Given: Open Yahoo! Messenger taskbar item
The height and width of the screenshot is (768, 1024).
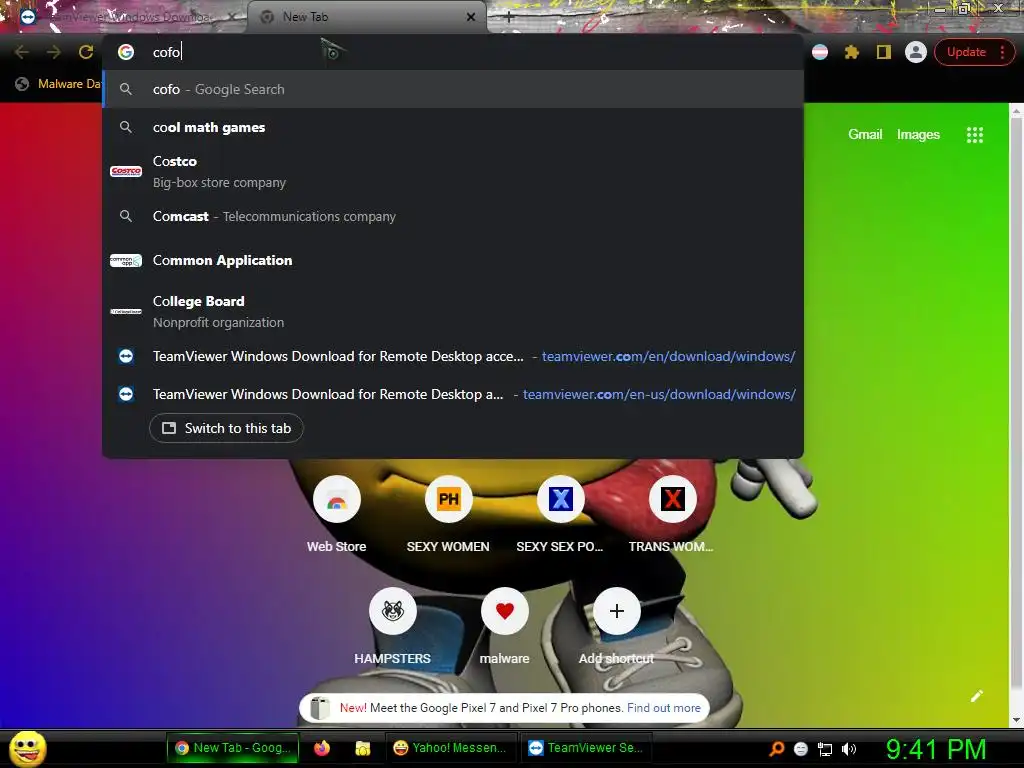Looking at the screenshot, I should tap(449, 748).
